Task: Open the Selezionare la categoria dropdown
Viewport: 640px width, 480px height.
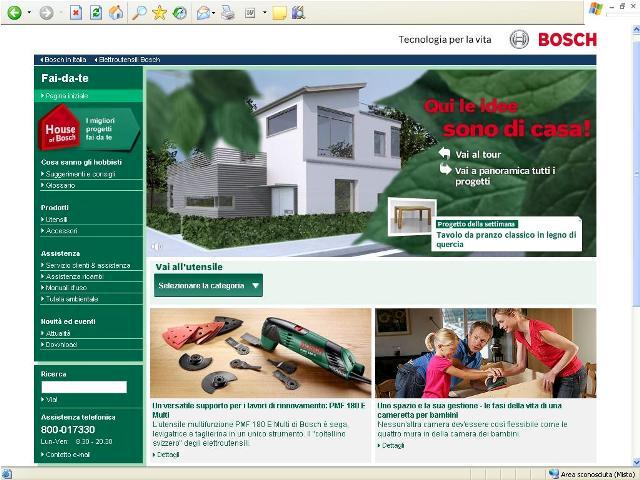Action: (208, 285)
